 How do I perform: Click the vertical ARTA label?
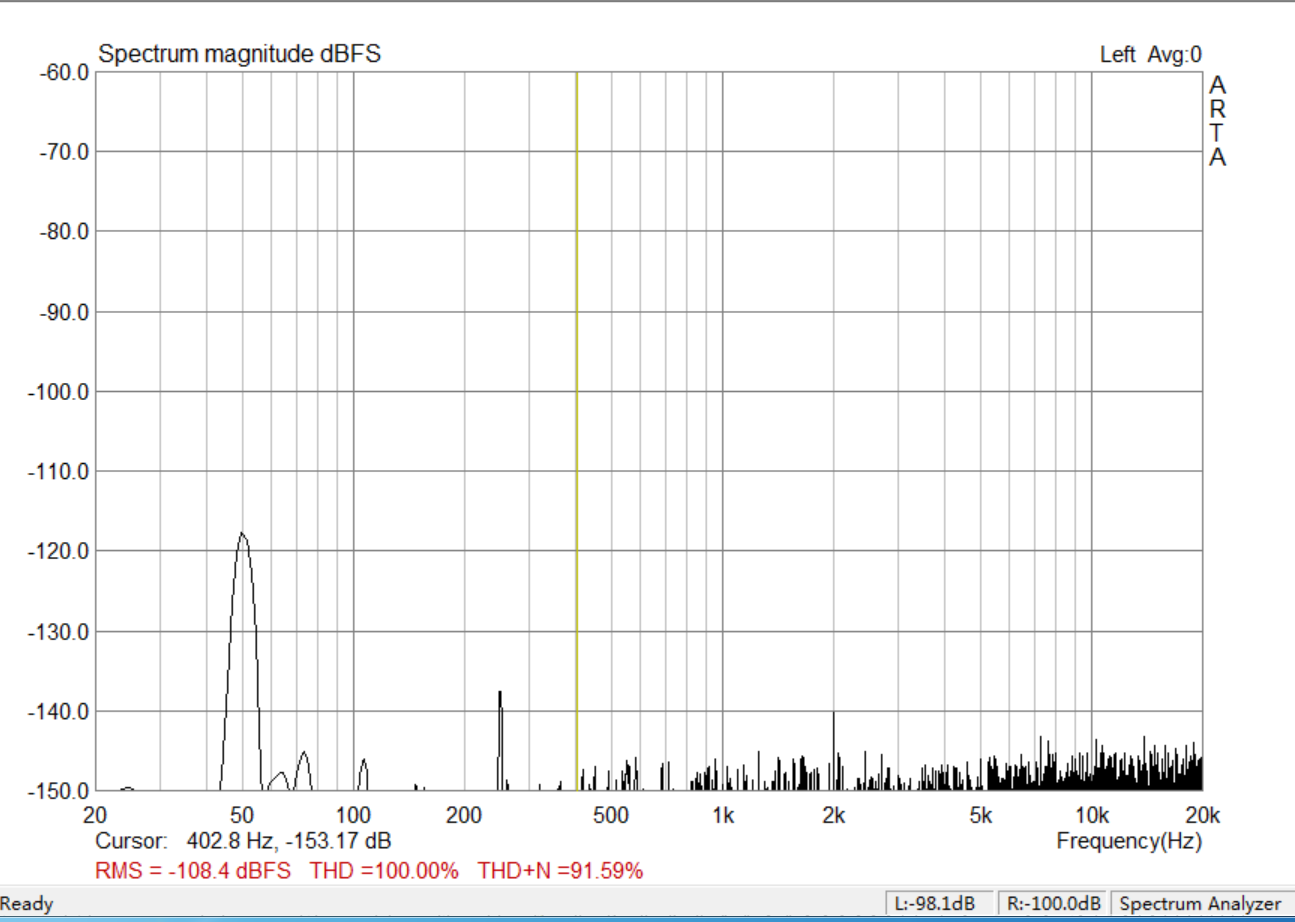pos(1217,121)
